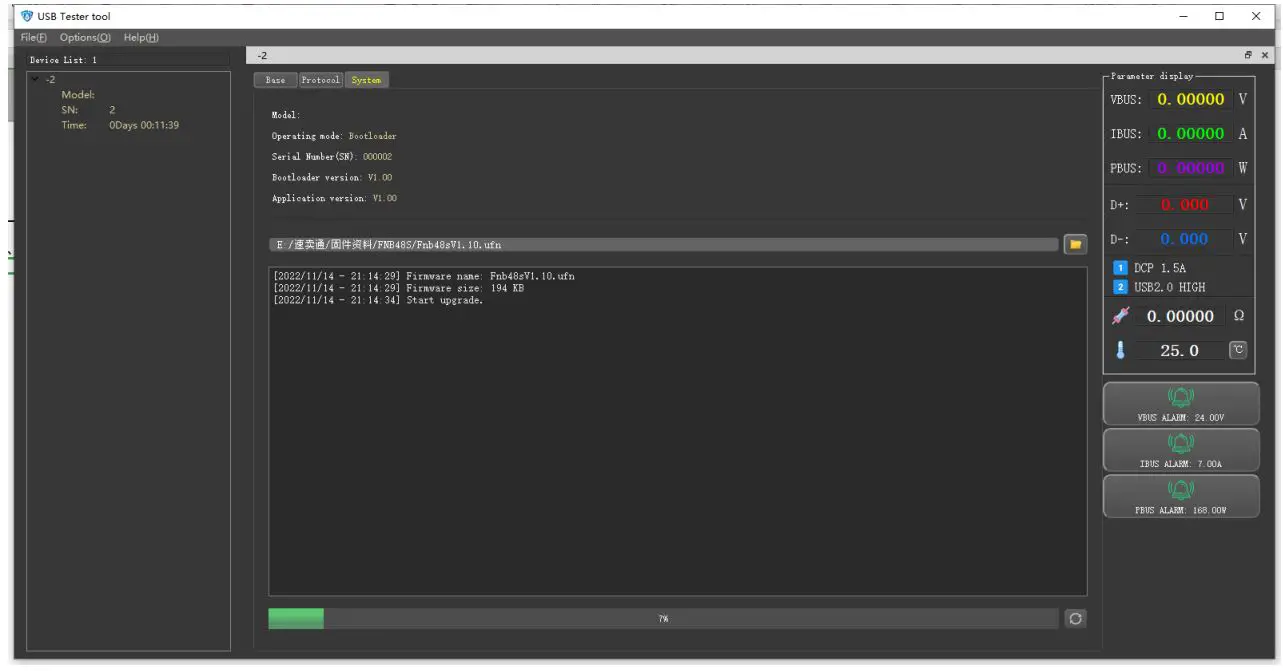
Task: Toggle the °C temperature unit button
Action: 1238,350
